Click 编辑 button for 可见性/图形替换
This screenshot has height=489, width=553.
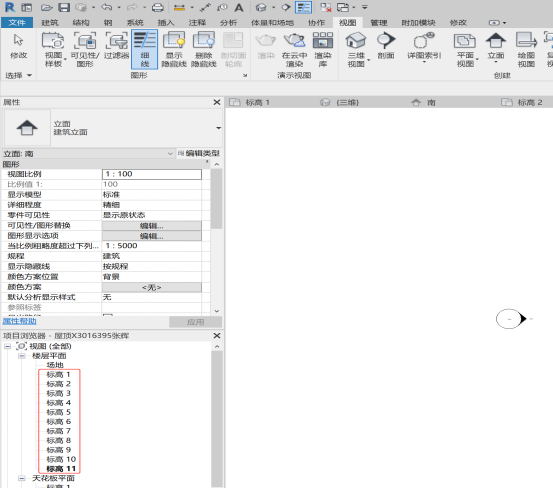click(152, 226)
